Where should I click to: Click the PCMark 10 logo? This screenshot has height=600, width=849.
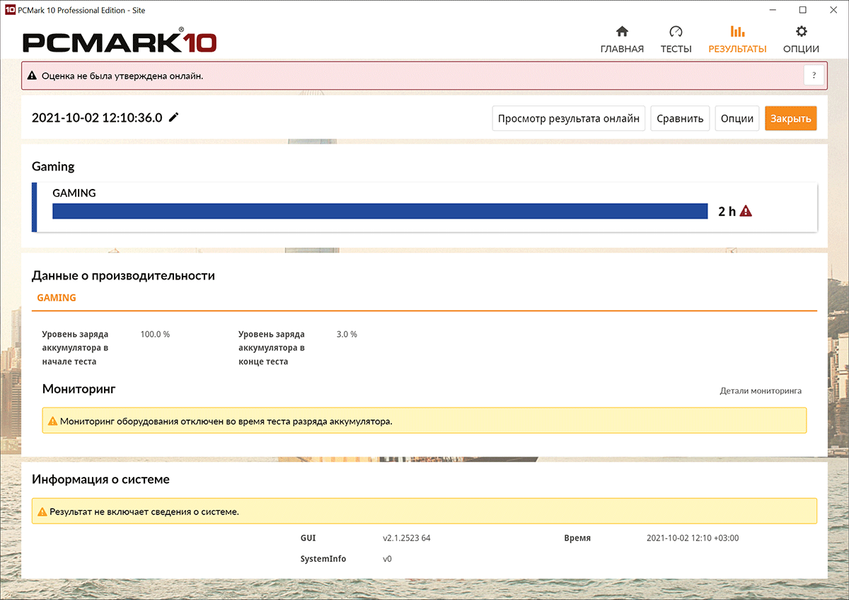pyautogui.click(x=119, y=41)
